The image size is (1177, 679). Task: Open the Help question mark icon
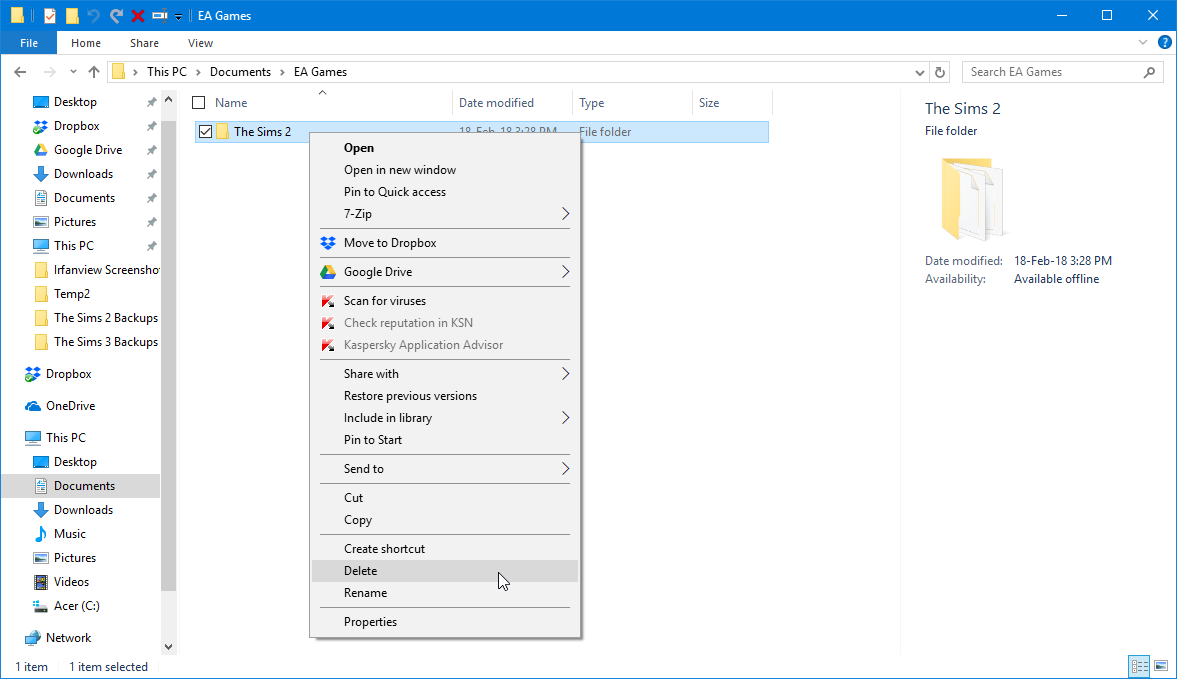click(x=1165, y=43)
